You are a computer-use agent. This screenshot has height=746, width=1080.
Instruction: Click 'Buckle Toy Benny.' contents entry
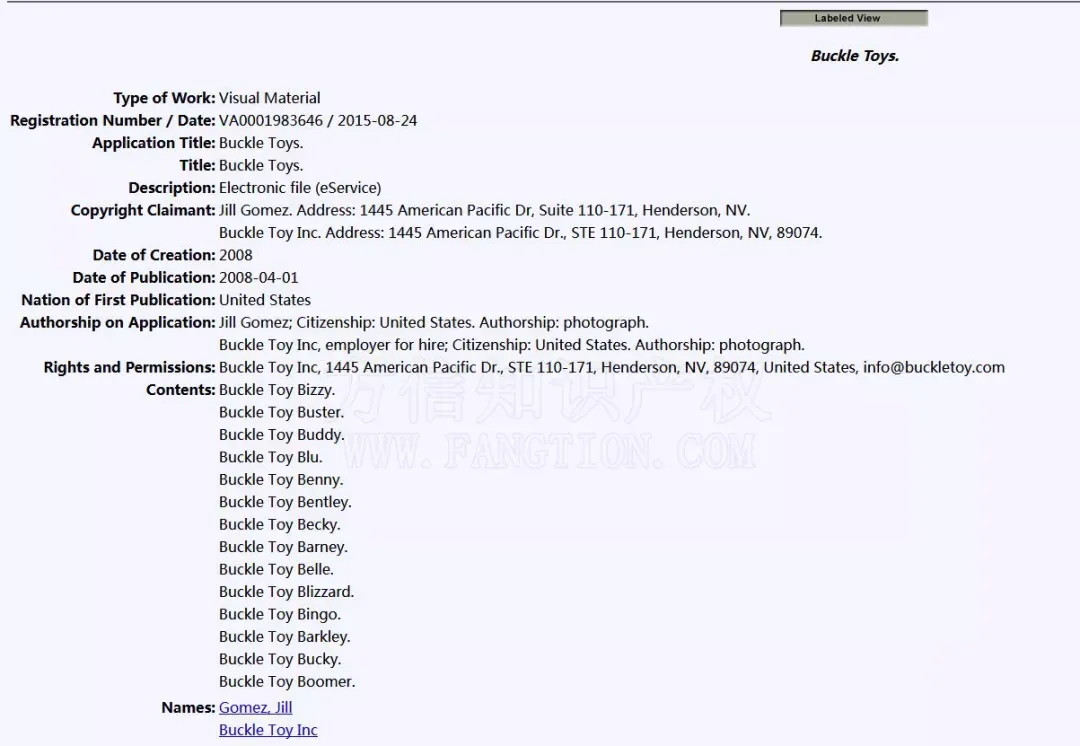click(x=280, y=479)
